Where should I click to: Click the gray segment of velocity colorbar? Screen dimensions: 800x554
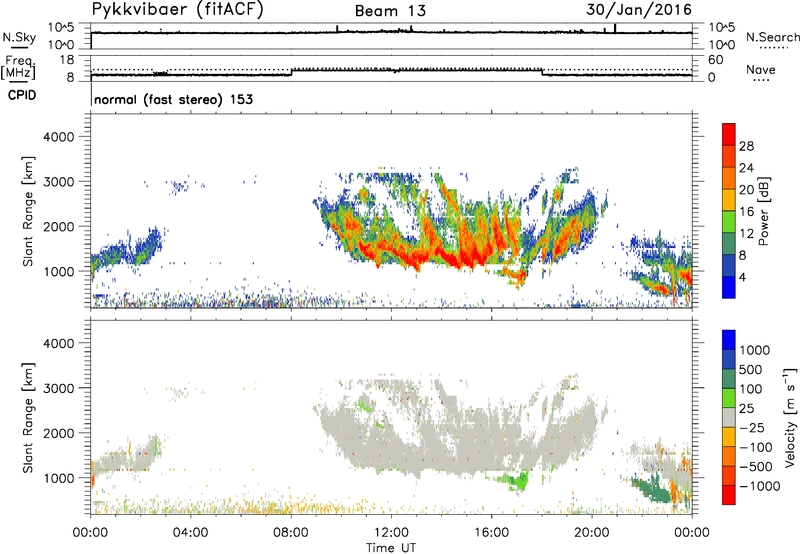(729, 417)
